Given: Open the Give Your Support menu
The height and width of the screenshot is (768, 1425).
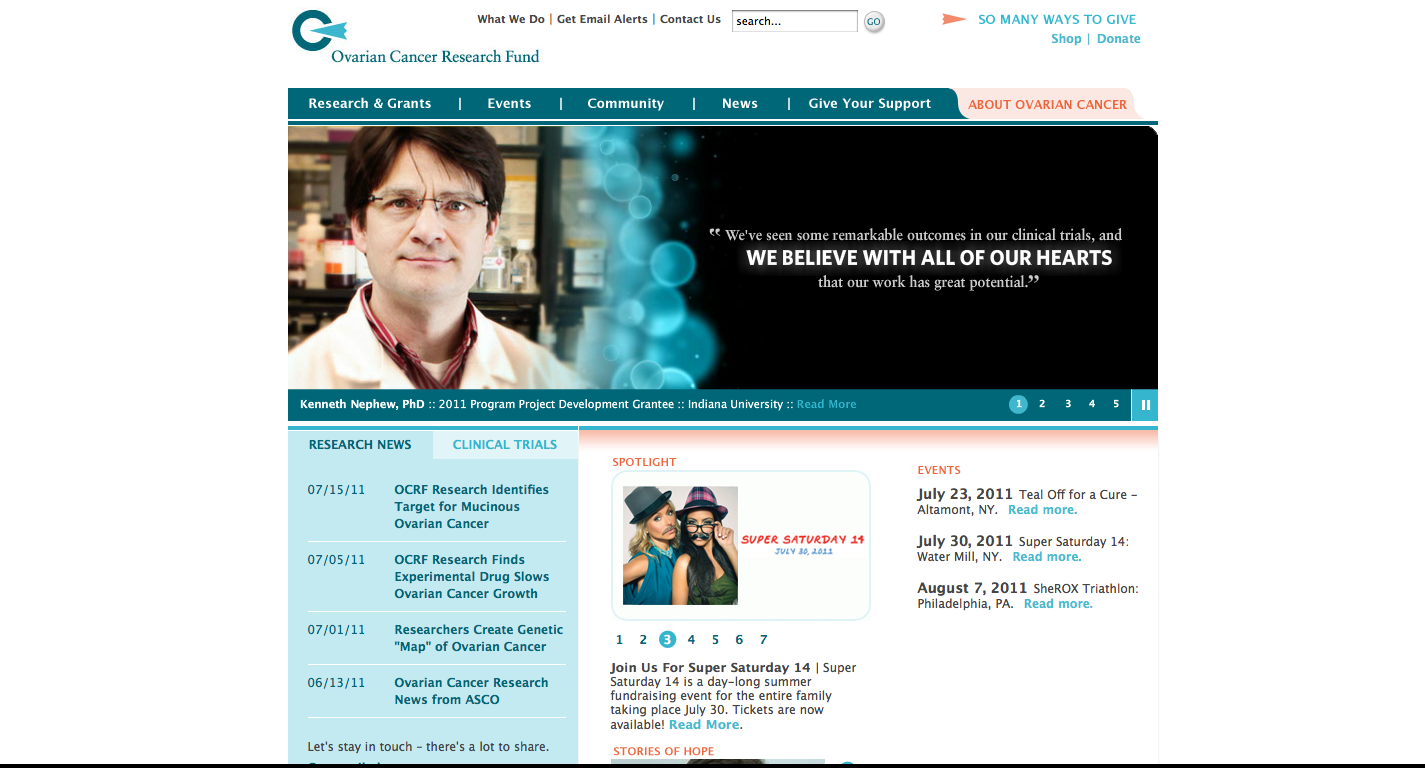Looking at the screenshot, I should tap(869, 104).
